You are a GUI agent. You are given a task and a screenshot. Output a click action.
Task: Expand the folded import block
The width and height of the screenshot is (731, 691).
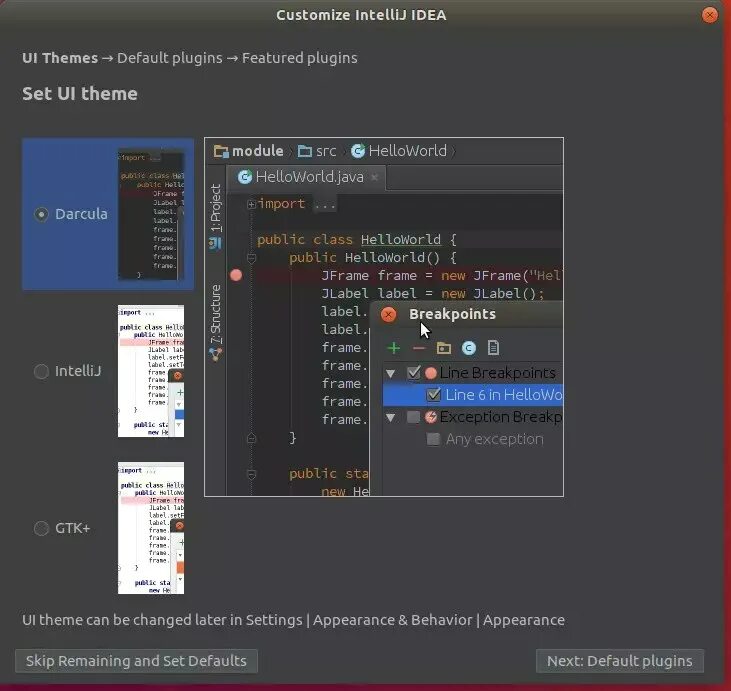point(251,204)
